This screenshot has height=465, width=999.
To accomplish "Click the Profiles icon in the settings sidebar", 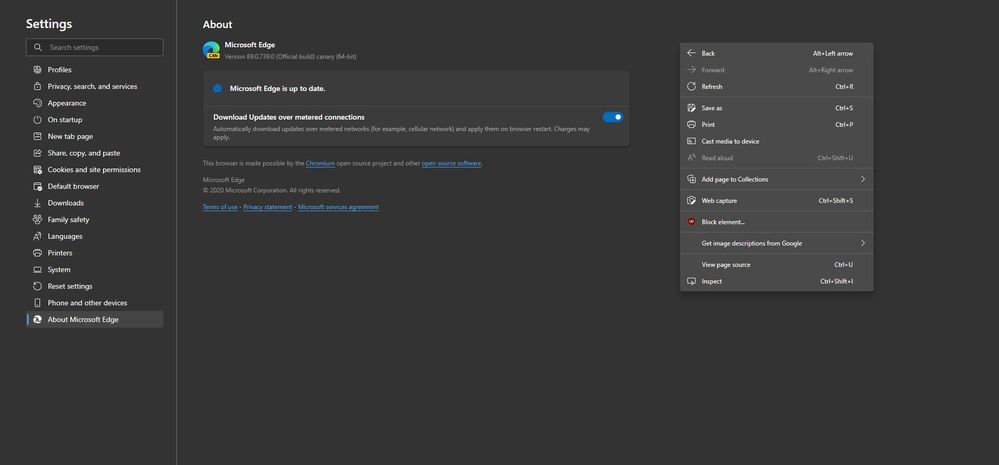I will coord(37,69).
